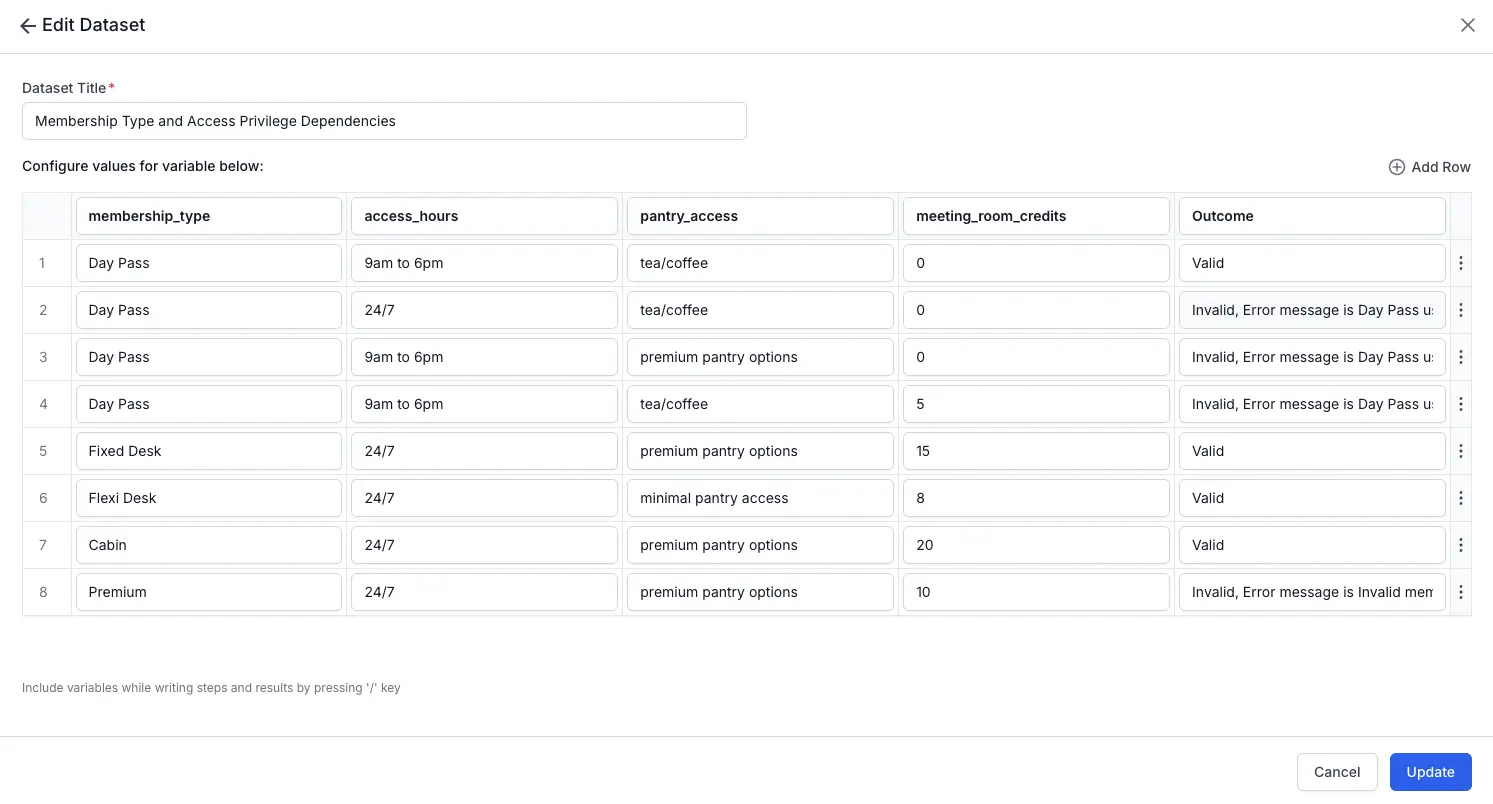This screenshot has width=1493, height=804.
Task: Open the row options menu for Flexi Desk
Action: click(1461, 498)
